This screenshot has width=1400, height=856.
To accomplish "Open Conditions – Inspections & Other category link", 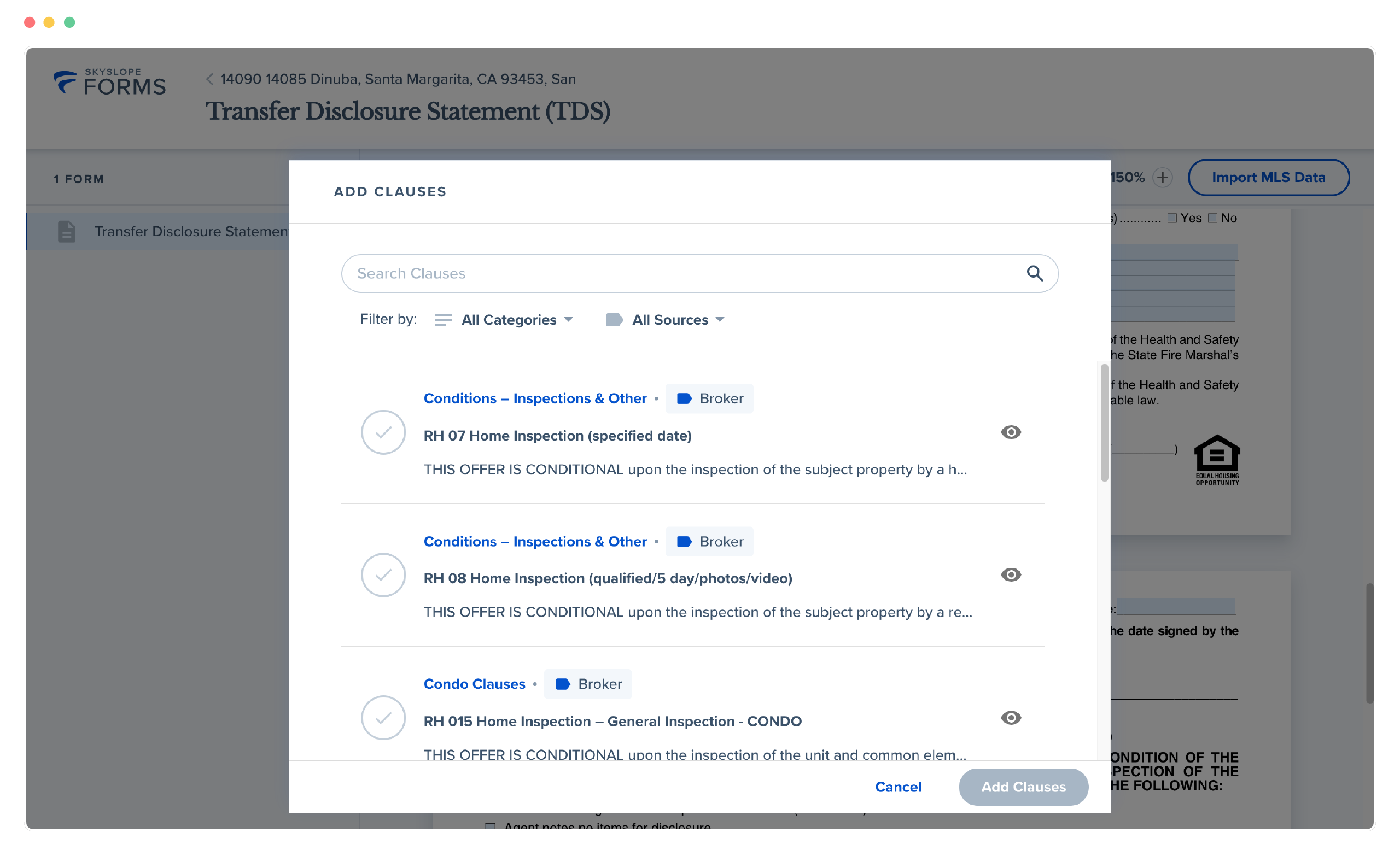I will pos(535,398).
